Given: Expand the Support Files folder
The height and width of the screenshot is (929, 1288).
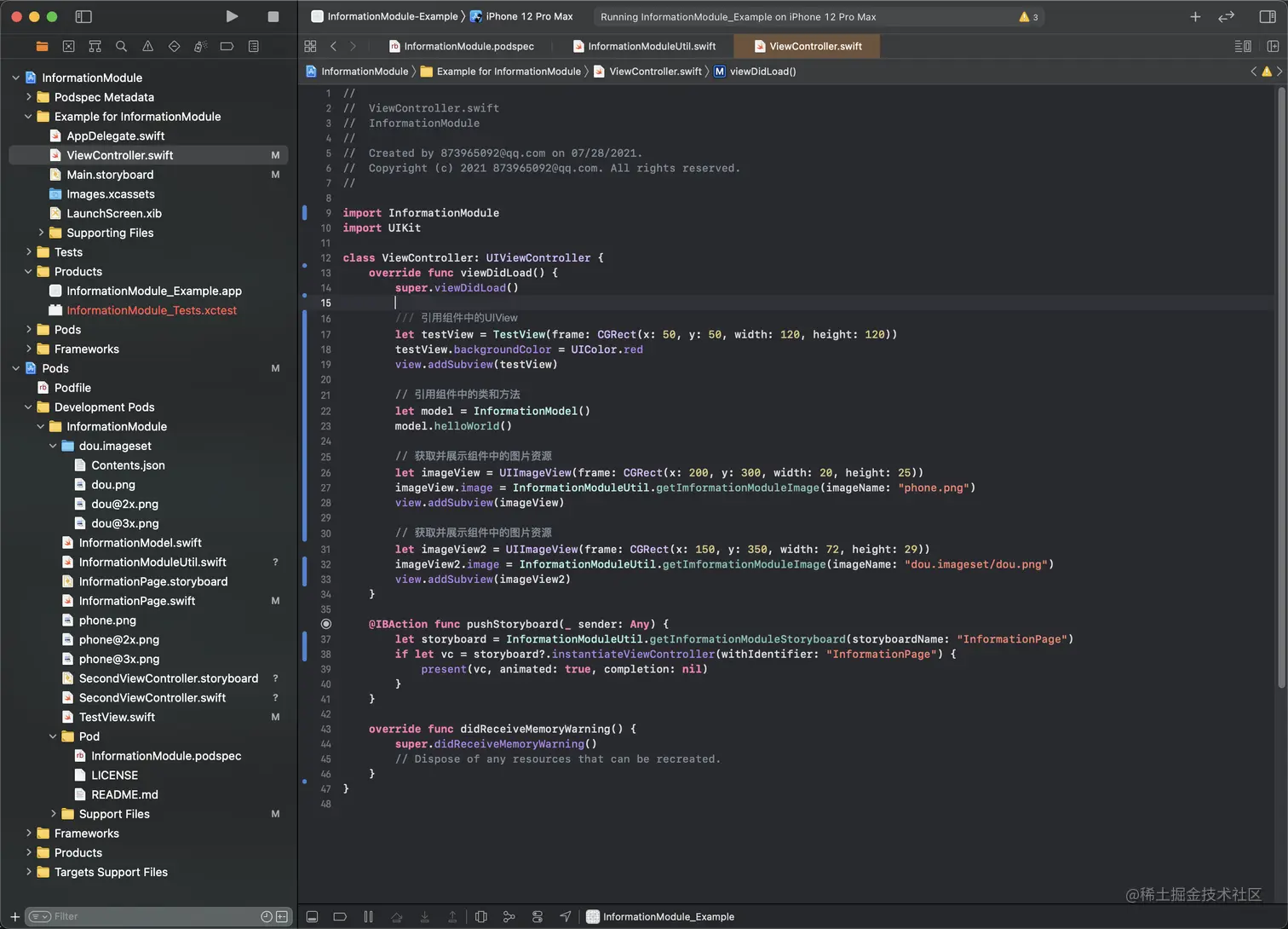Looking at the screenshot, I should pos(53,814).
